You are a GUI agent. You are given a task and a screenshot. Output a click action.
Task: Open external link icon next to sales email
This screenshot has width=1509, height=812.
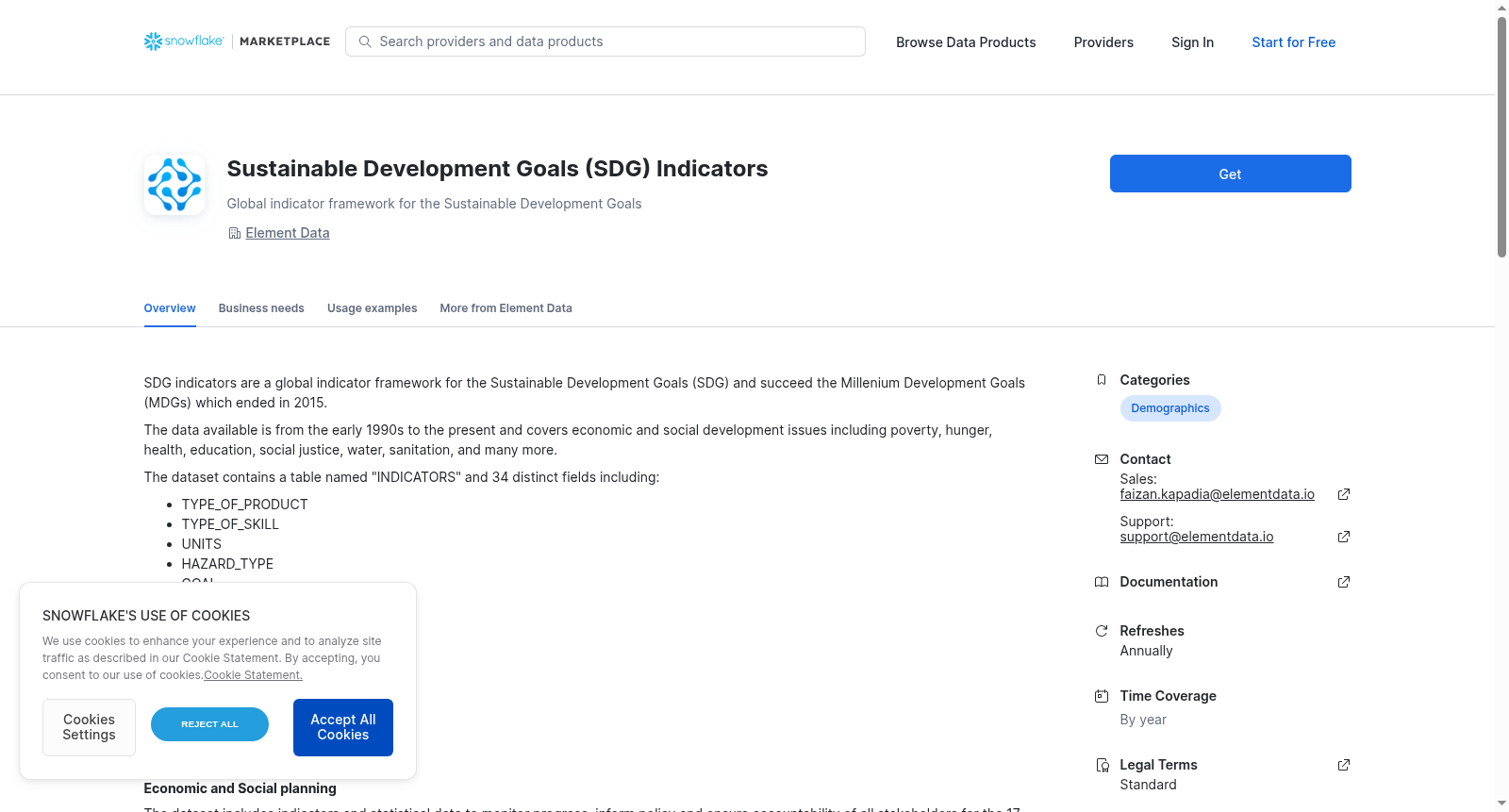1344,494
